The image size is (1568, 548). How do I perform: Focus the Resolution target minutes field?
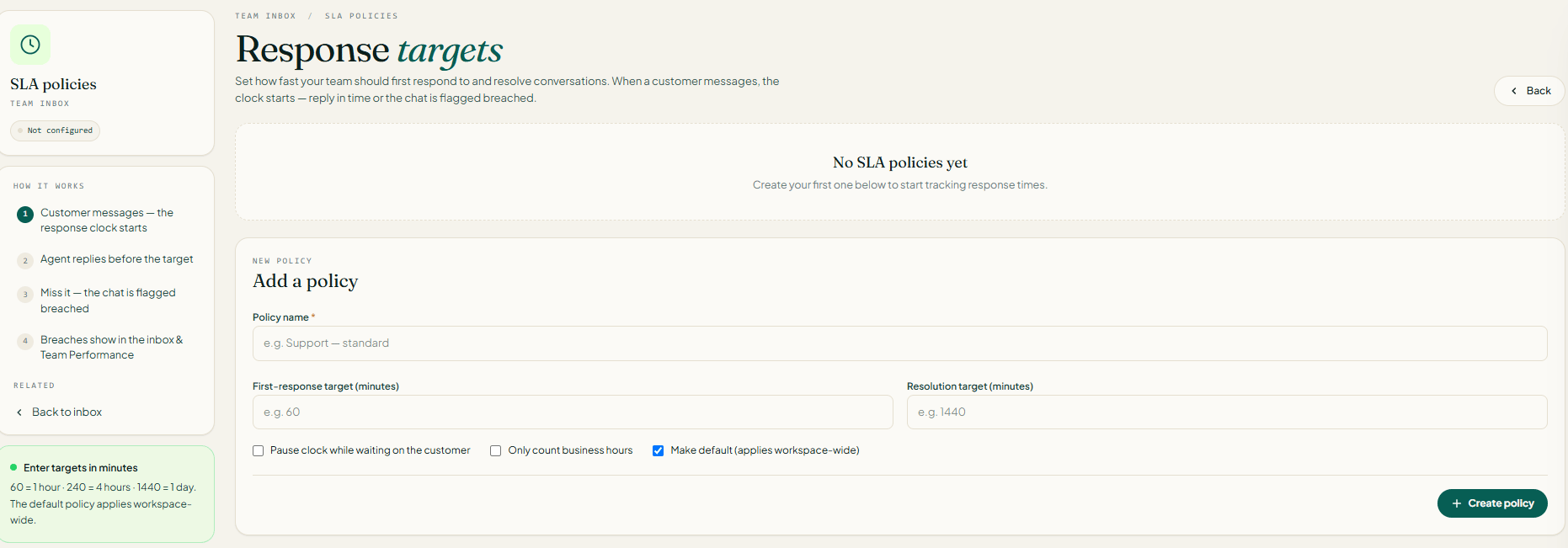coord(1227,412)
